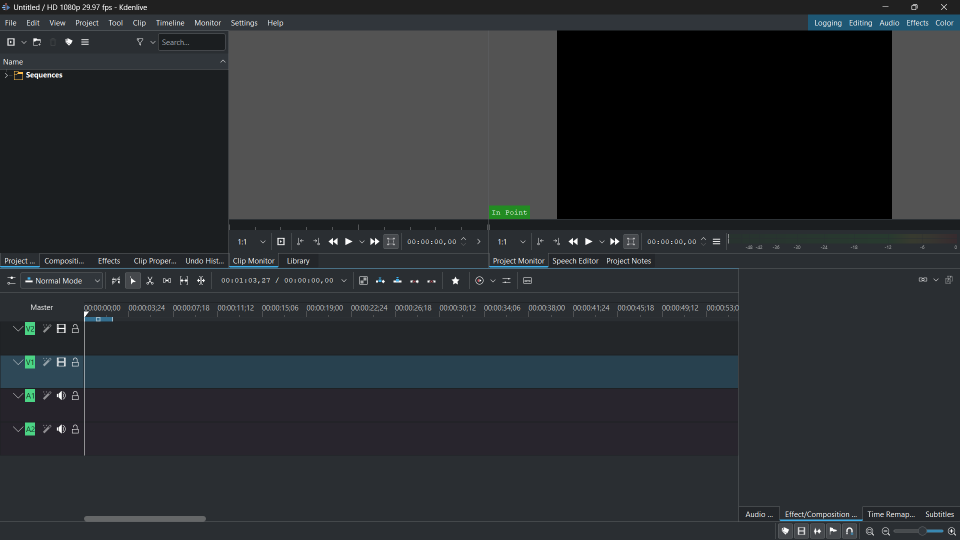
Task: Open Clip Monitor 1:1 zoom dropdown
Action: (252, 242)
